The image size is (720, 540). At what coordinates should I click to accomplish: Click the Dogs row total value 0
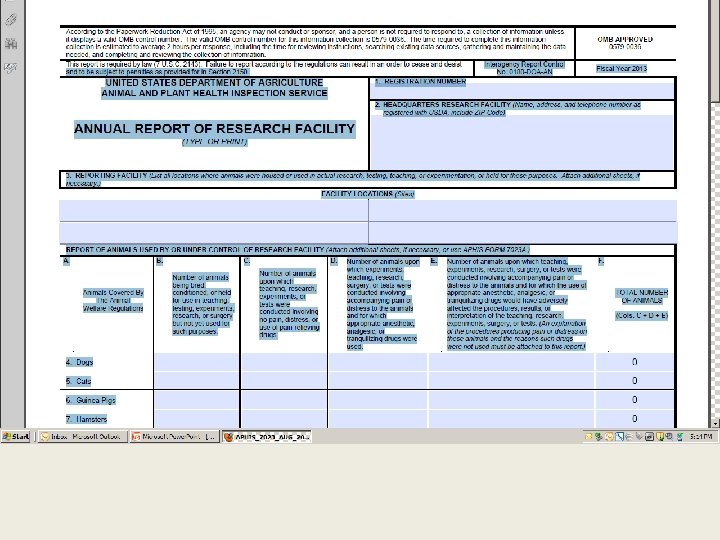click(635, 362)
